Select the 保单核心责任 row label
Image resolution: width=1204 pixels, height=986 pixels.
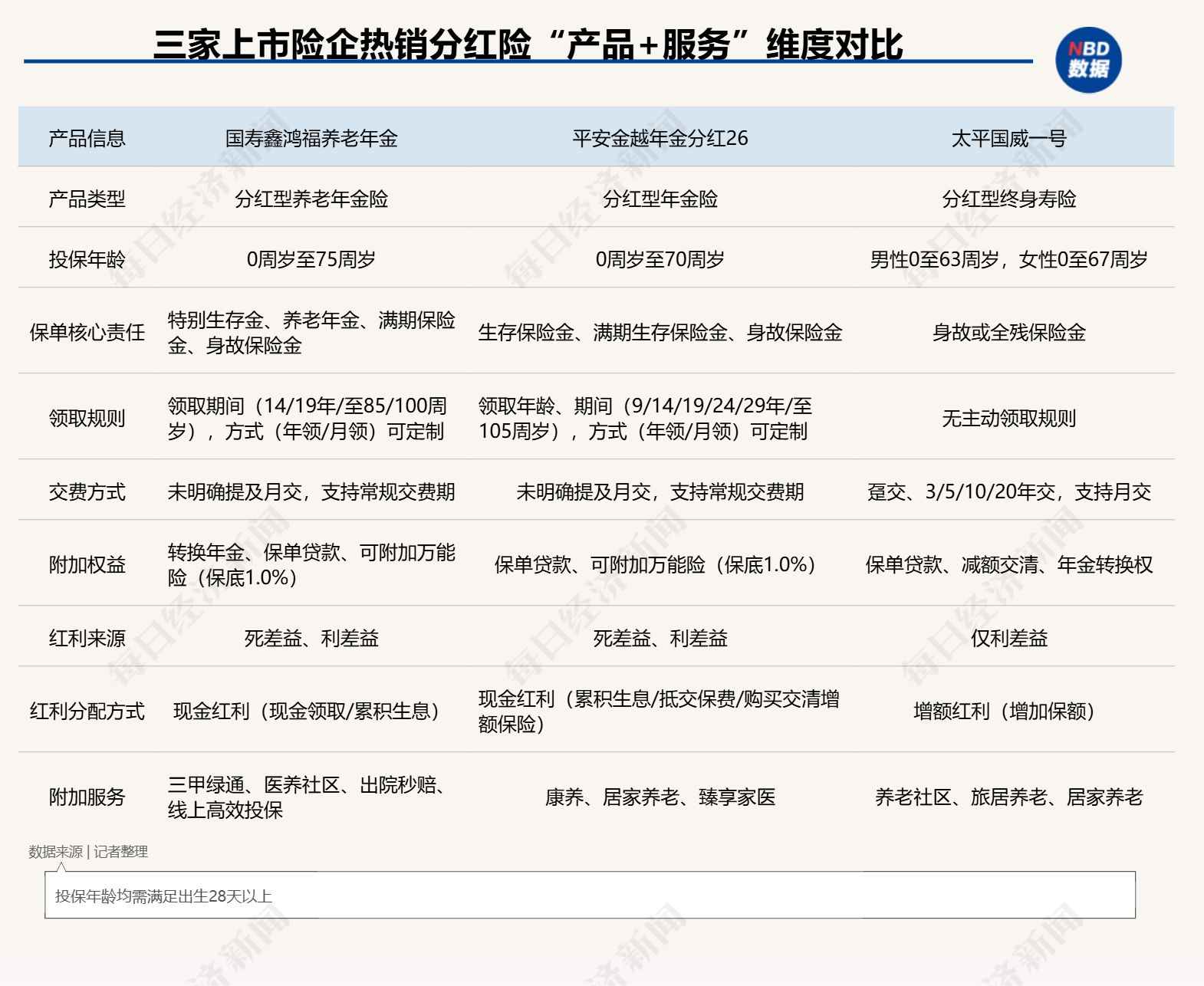[x=87, y=332]
